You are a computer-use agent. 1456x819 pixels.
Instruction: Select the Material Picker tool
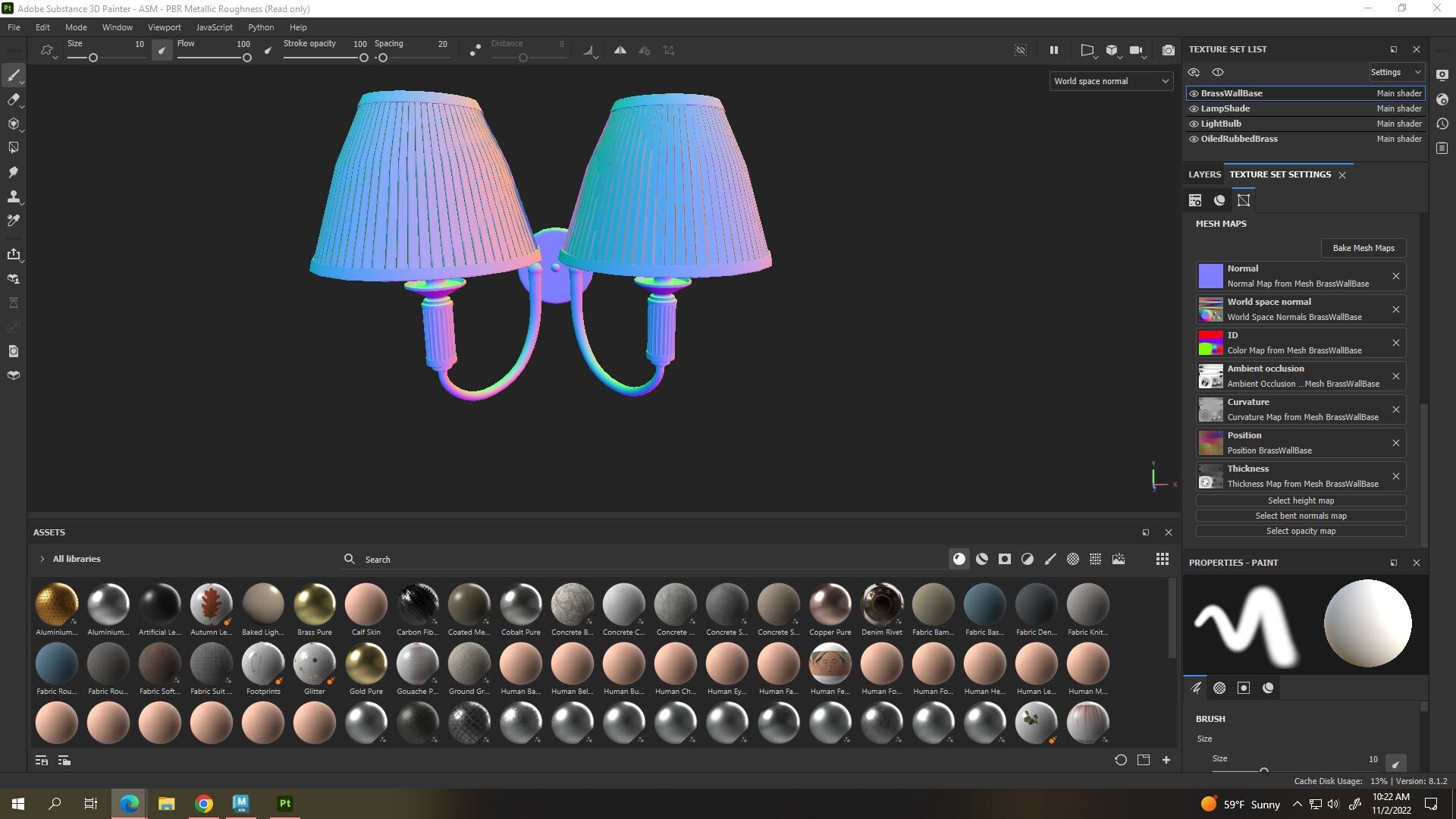point(13,221)
